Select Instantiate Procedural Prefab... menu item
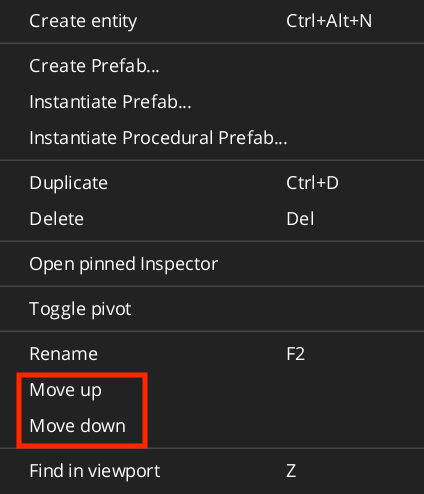Viewport: 424px width, 494px height. (212, 138)
